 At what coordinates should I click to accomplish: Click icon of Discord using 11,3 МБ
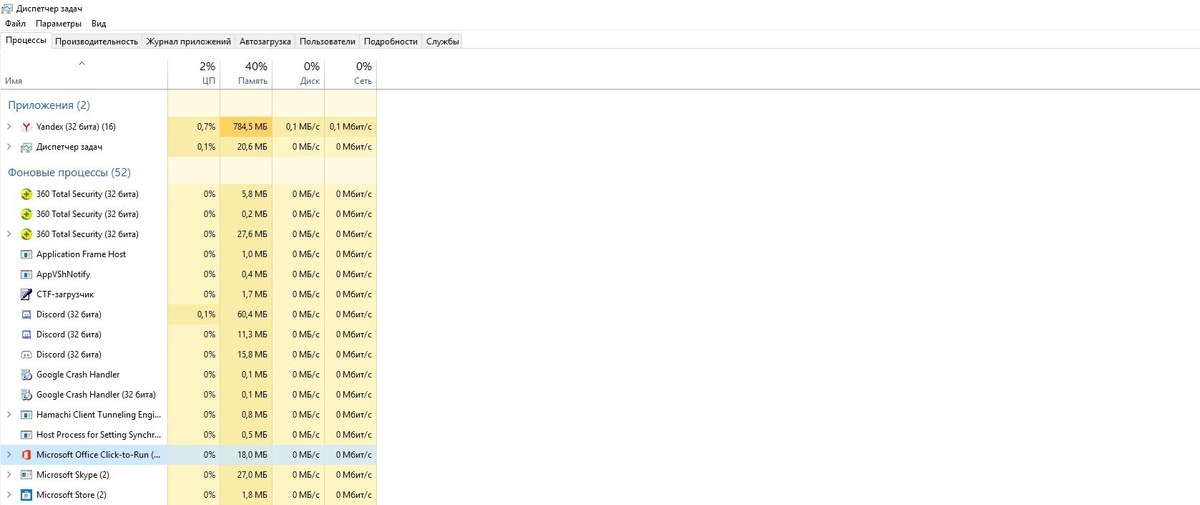coord(26,334)
